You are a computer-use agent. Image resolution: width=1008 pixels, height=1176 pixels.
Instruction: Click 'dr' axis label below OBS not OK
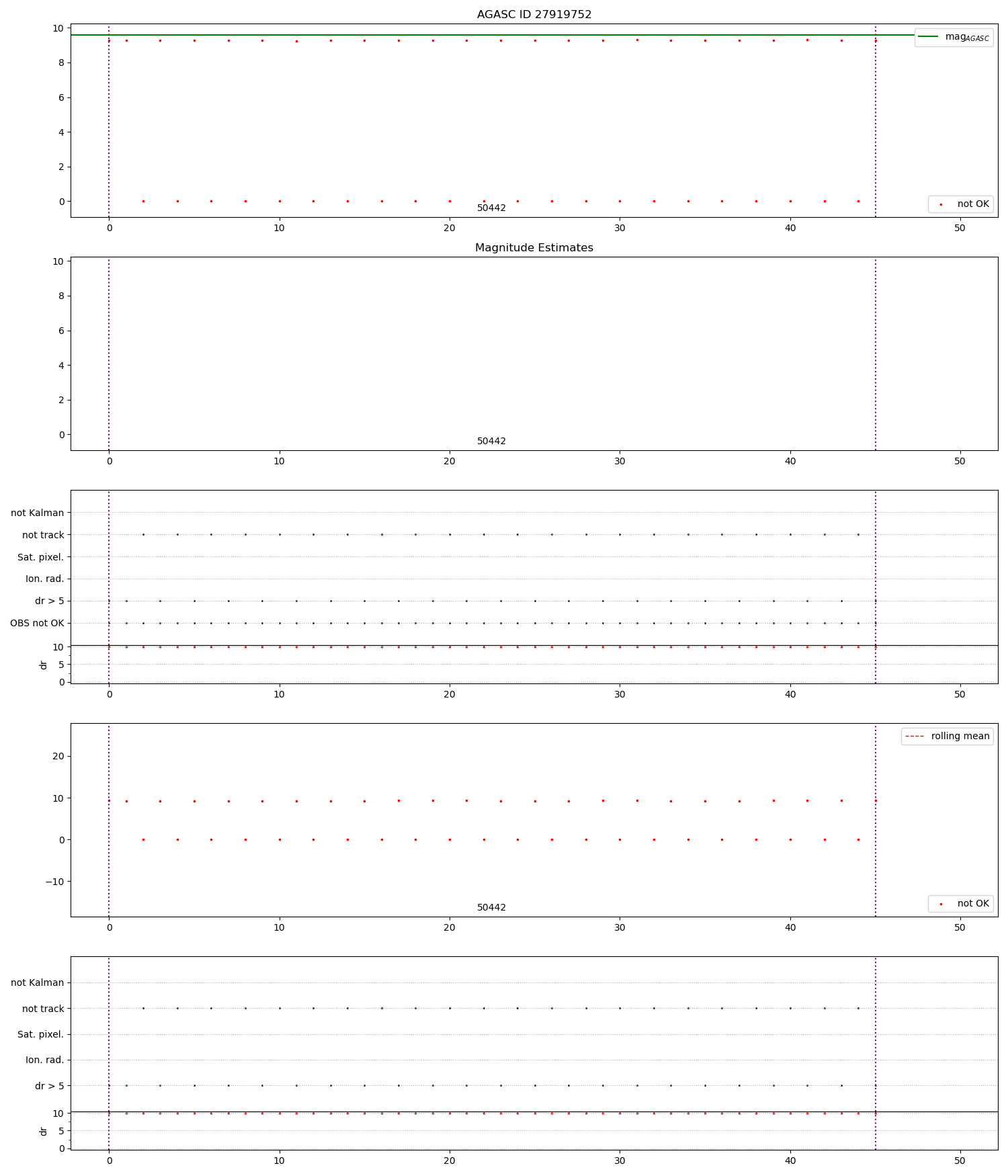click(44, 665)
